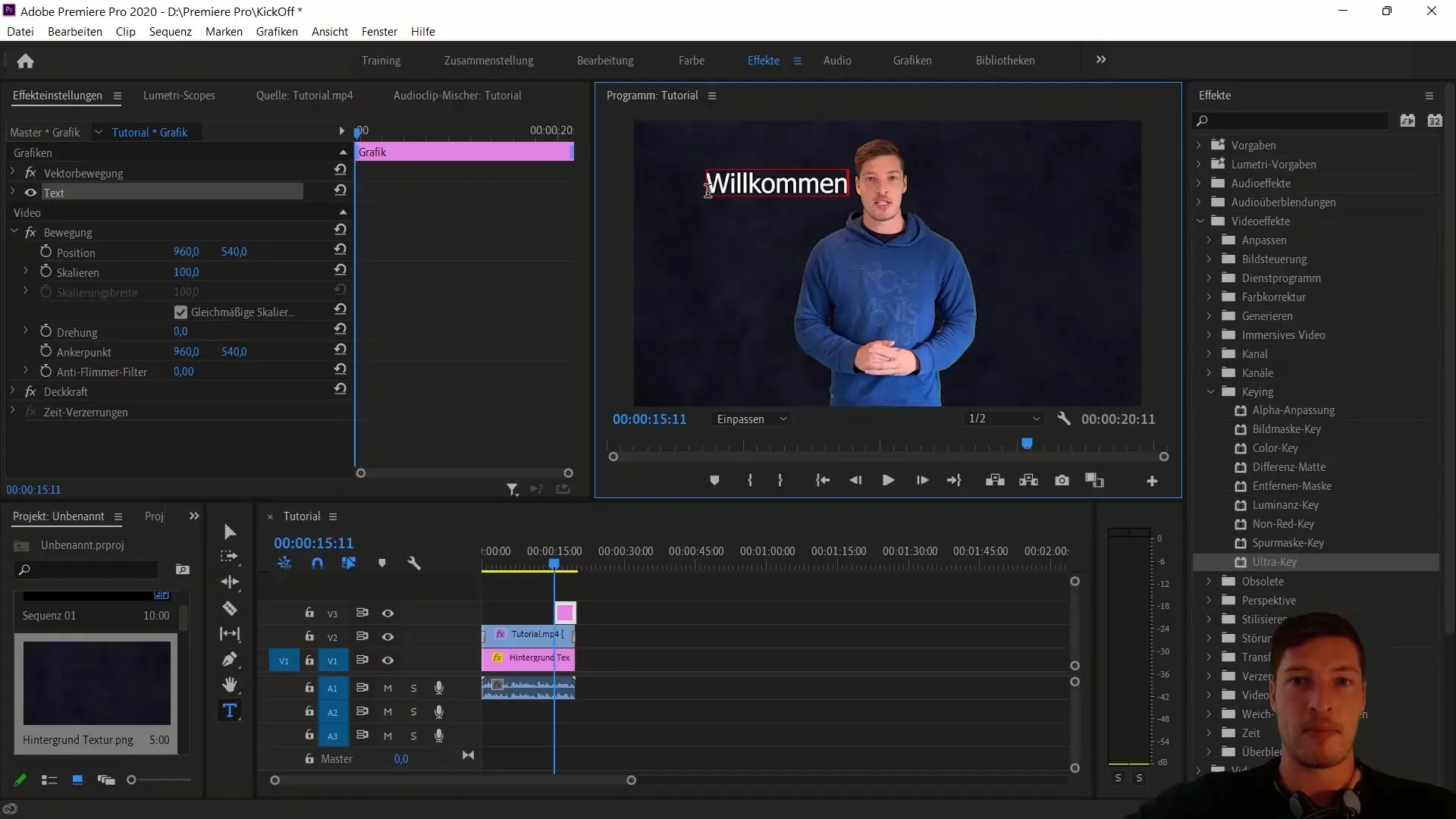The width and height of the screenshot is (1456, 819).
Task: Click the Lift button icon
Action: click(995, 481)
